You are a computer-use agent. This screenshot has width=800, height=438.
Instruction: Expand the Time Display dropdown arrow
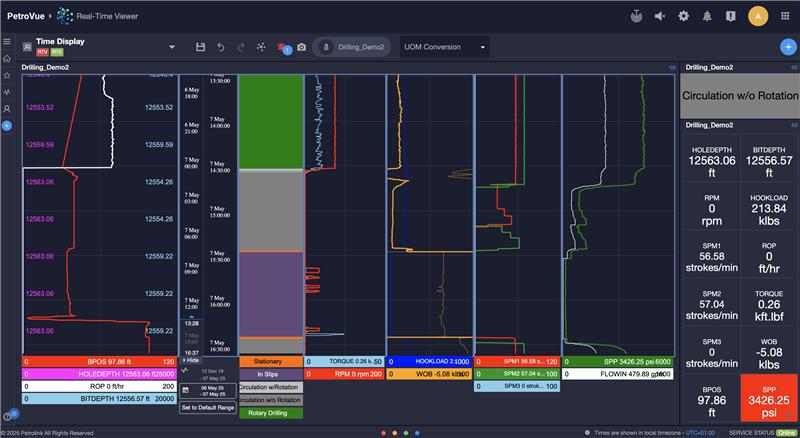[x=171, y=47]
